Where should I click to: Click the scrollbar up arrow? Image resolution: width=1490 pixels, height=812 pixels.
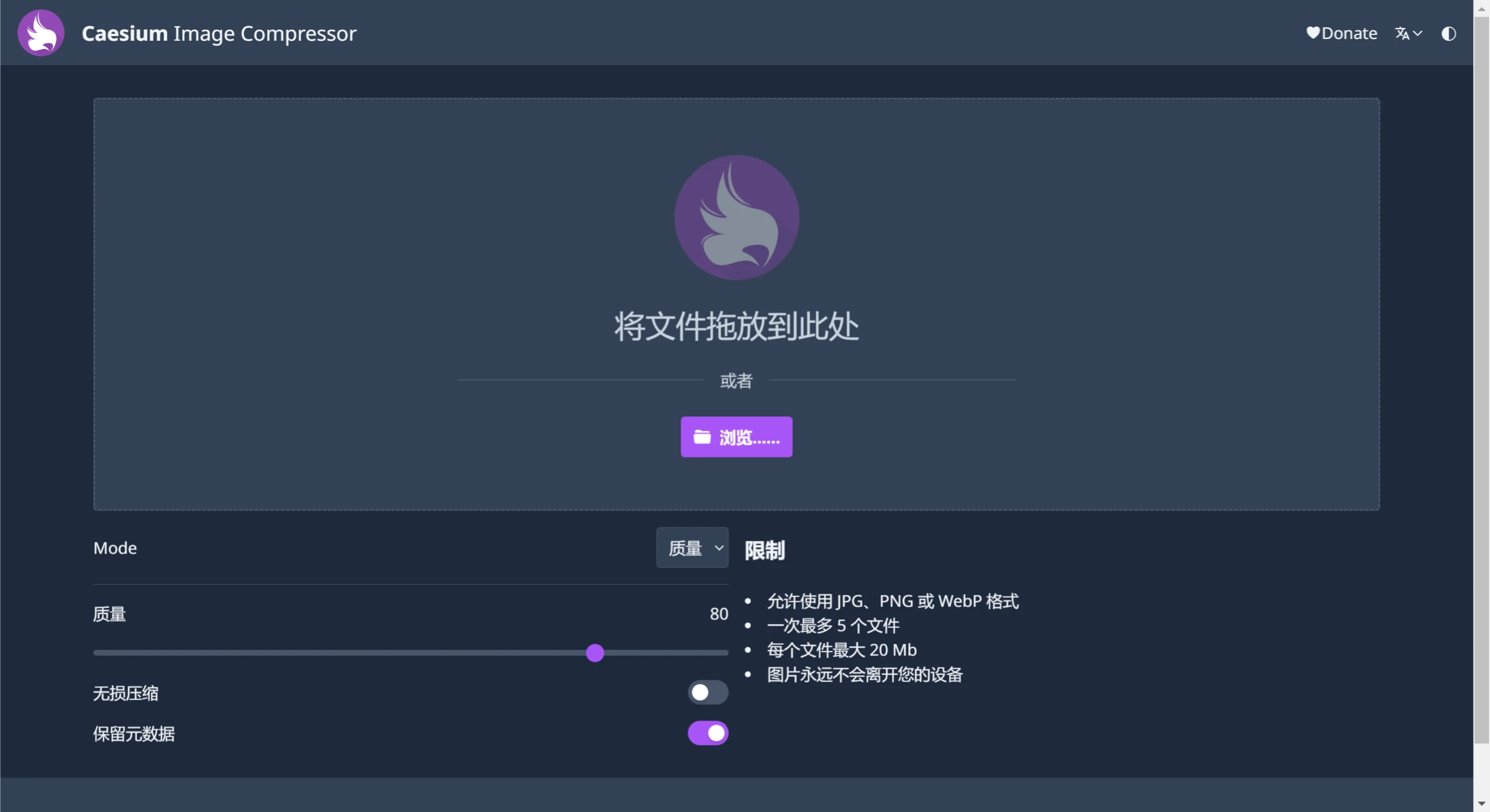tap(1481, 8)
